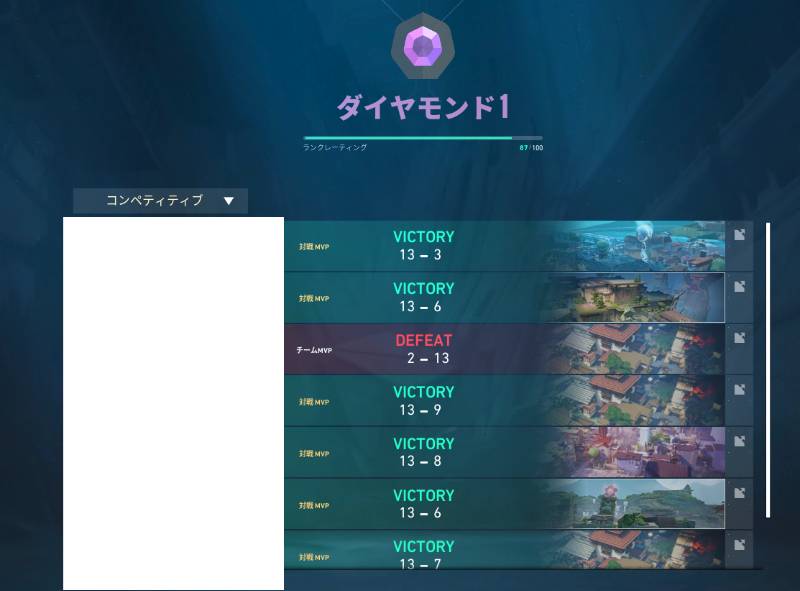
Task: Open details icon for 2 – 13 defeat match
Action: (x=739, y=338)
